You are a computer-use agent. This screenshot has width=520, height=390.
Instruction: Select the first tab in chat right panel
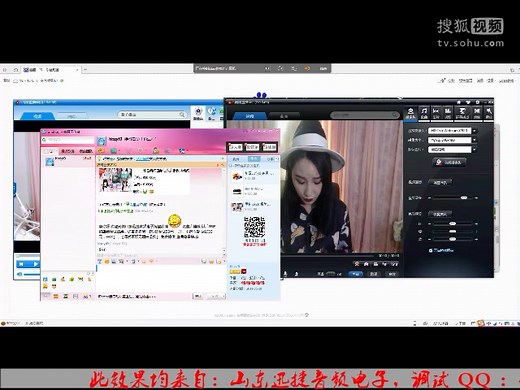click(236, 159)
